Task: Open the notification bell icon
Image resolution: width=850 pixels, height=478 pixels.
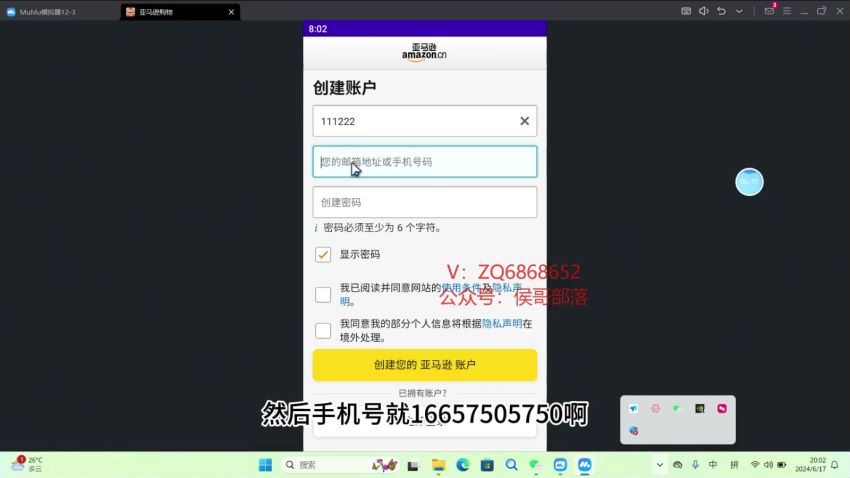Action: (x=835, y=464)
